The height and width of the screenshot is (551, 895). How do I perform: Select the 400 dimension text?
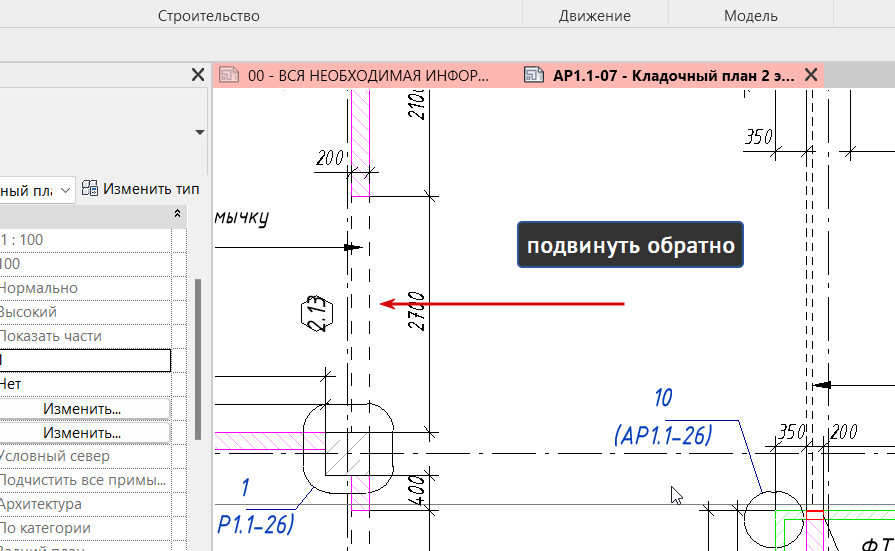417,490
